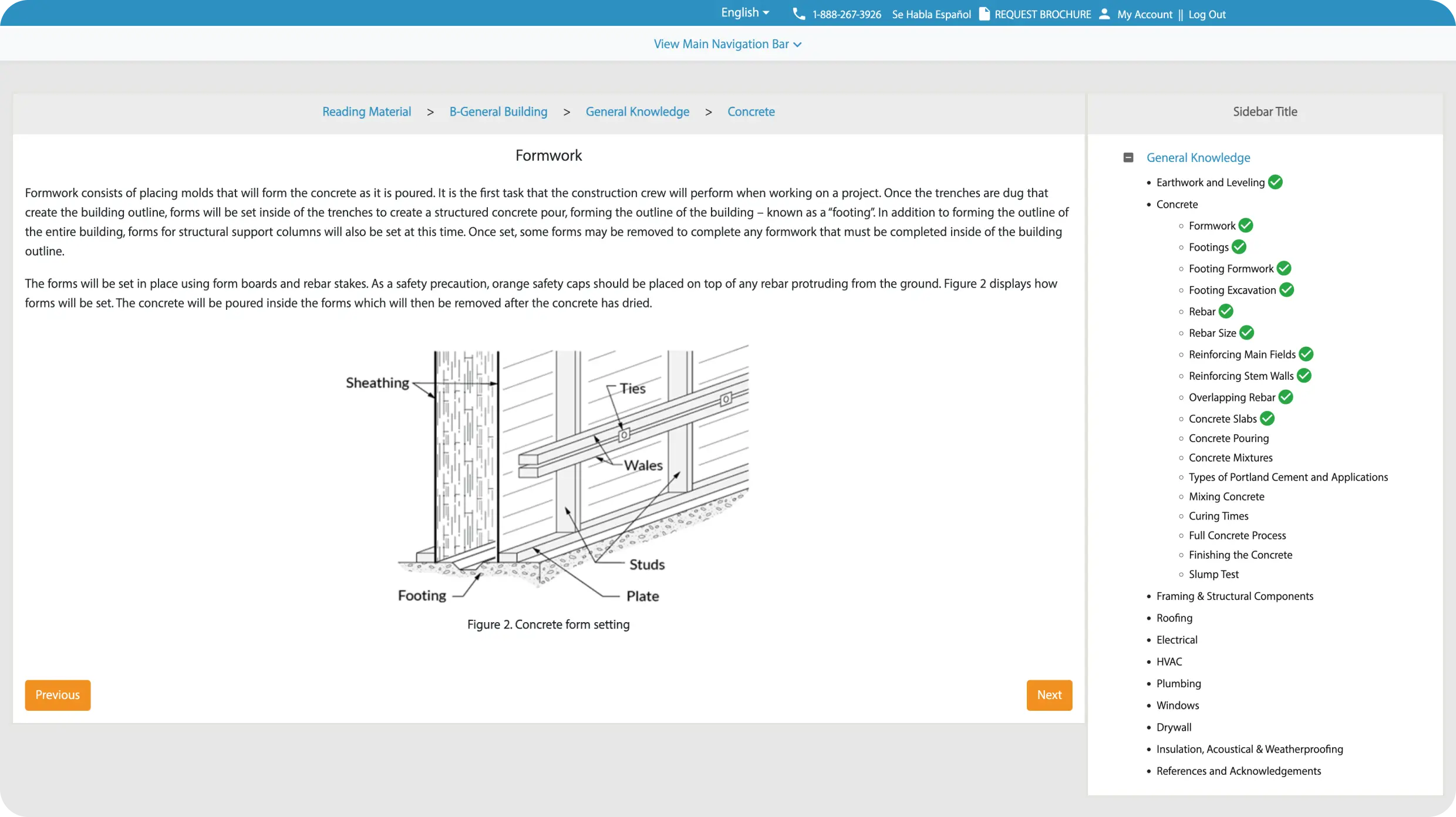
Task: Click the completion checkmark beside Formwork
Action: click(1245, 225)
